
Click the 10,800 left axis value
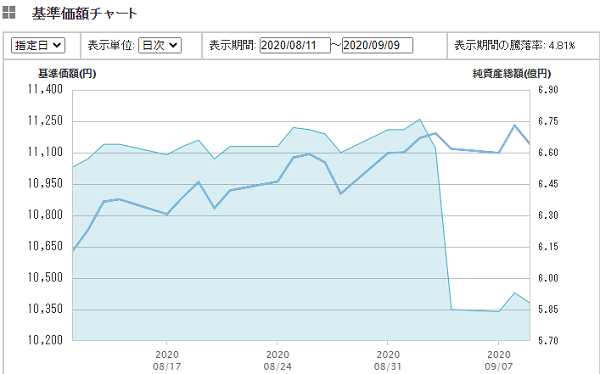pos(45,215)
